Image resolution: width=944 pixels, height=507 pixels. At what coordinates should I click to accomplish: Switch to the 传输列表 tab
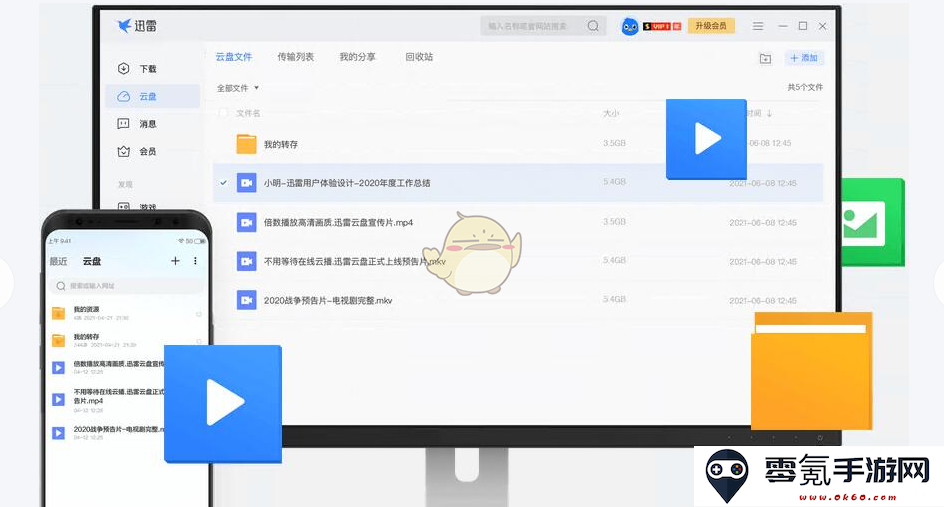(296, 57)
